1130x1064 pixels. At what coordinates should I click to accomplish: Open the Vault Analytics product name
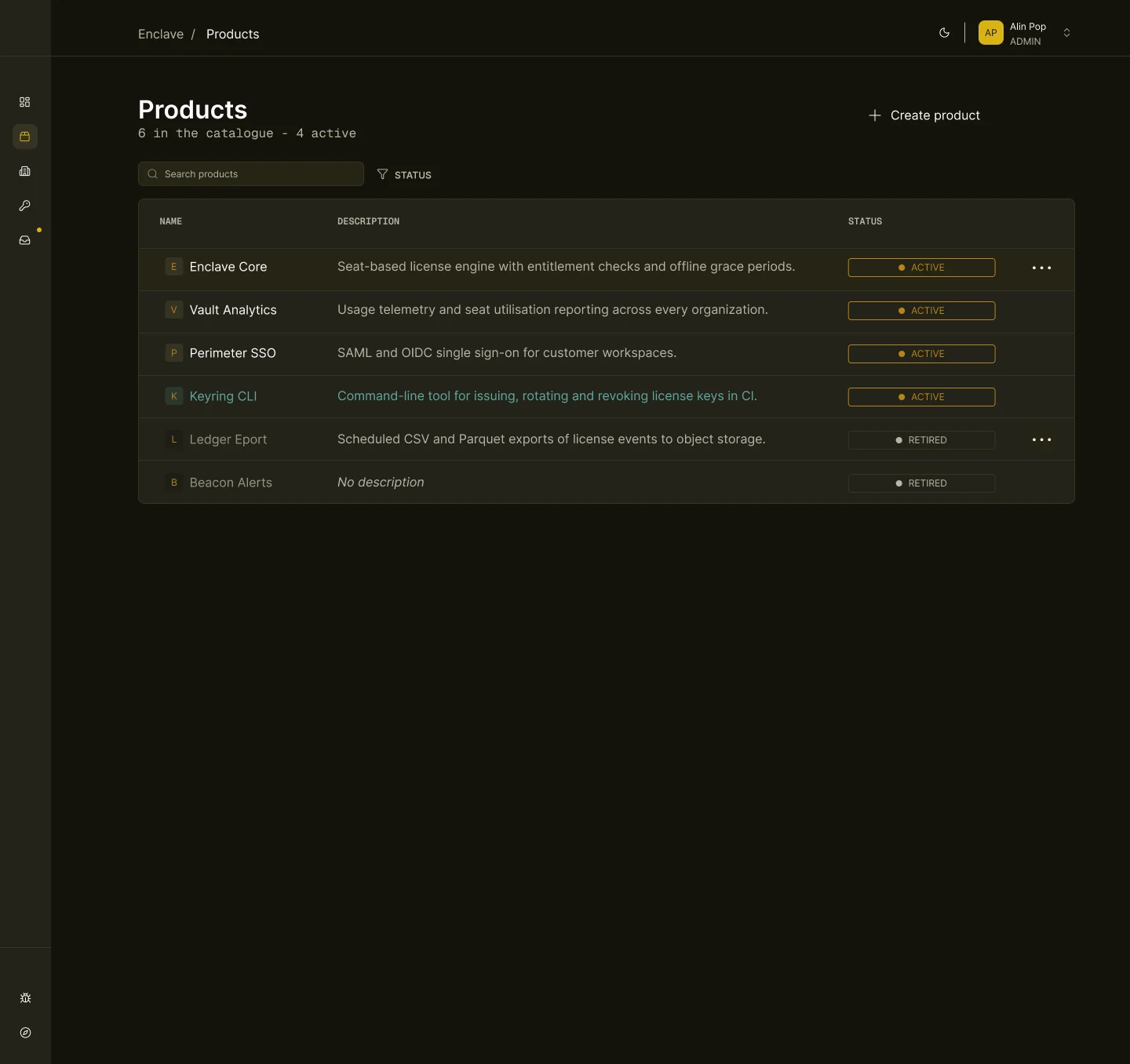(x=233, y=310)
